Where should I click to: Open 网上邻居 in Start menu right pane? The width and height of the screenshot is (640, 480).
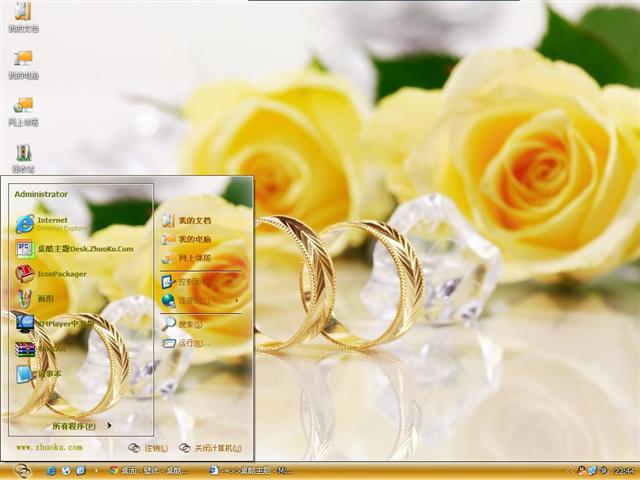(x=186, y=258)
